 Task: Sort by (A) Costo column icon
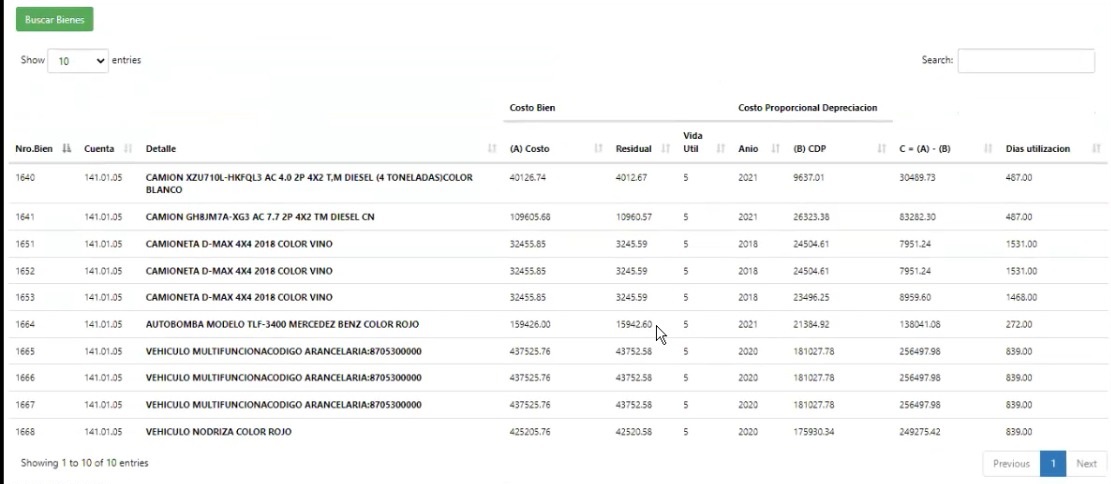(598, 149)
